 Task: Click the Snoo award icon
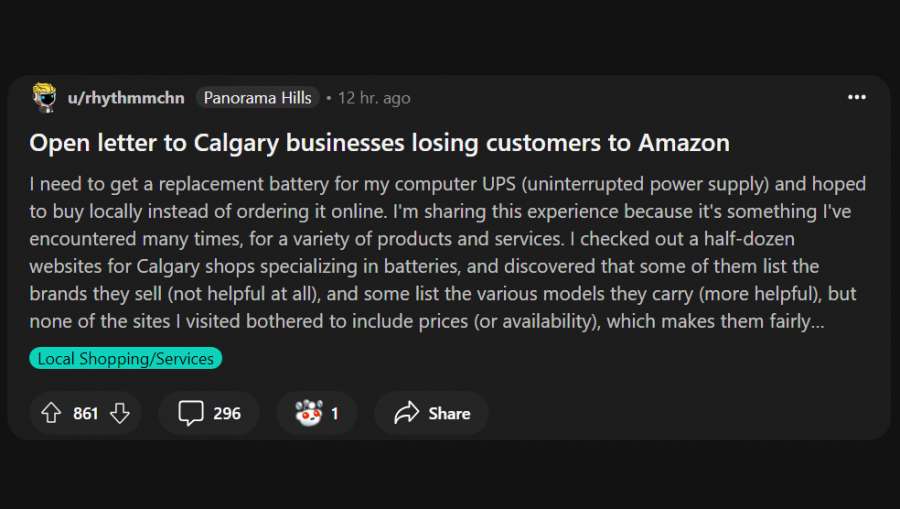tap(308, 413)
